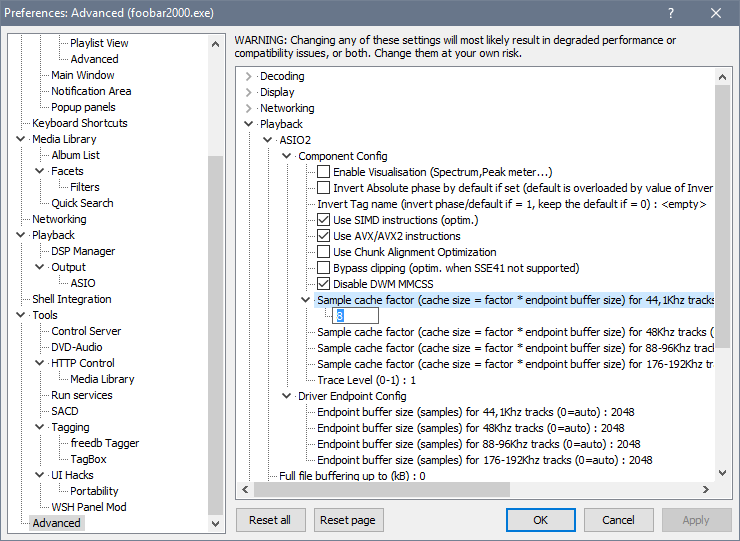Enable Use Chunk Alignment Optimization

pyautogui.click(x=323, y=252)
